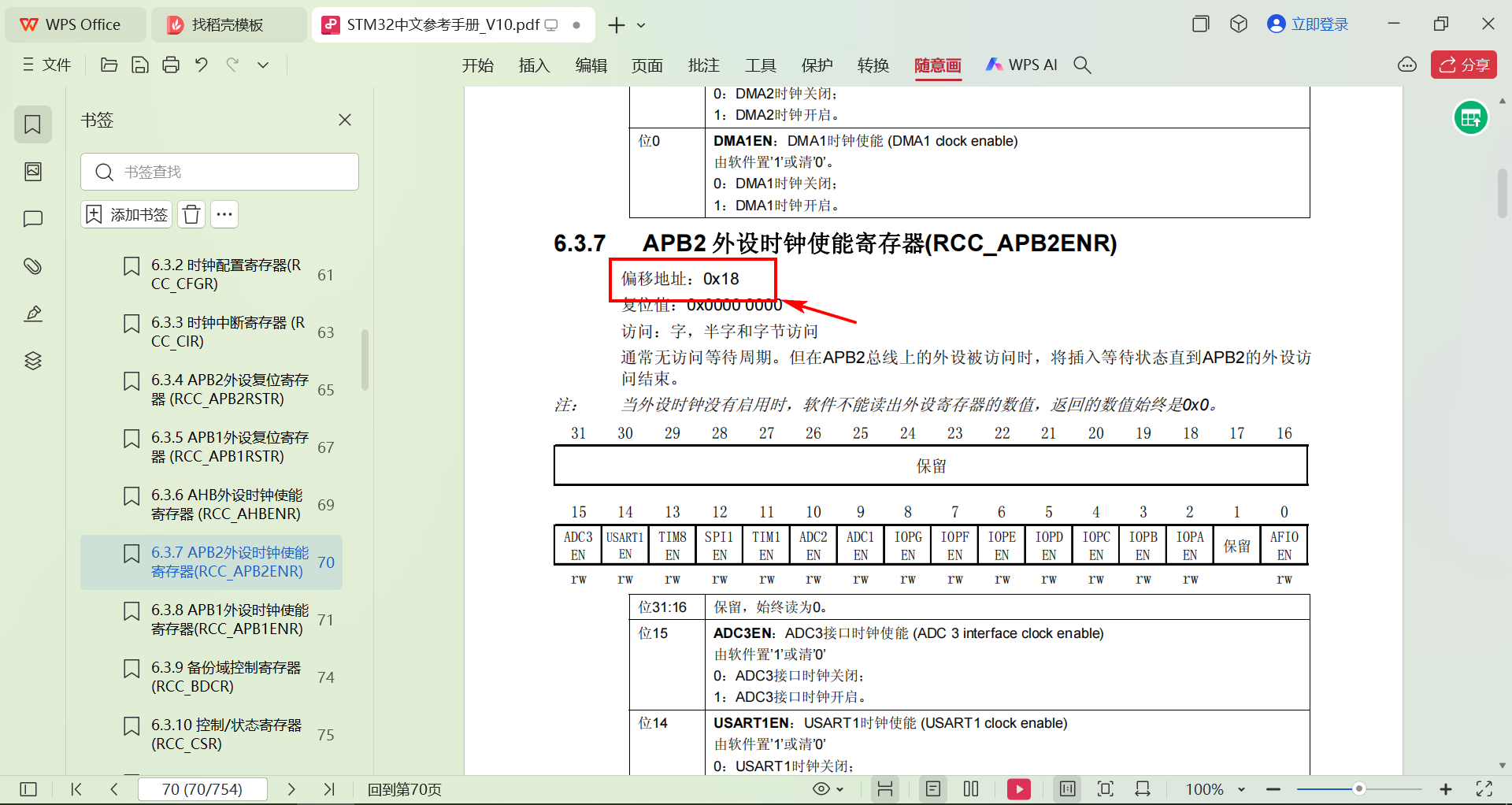Start slideshow with red play button
This screenshot has height=805, width=1512.
click(x=1019, y=789)
